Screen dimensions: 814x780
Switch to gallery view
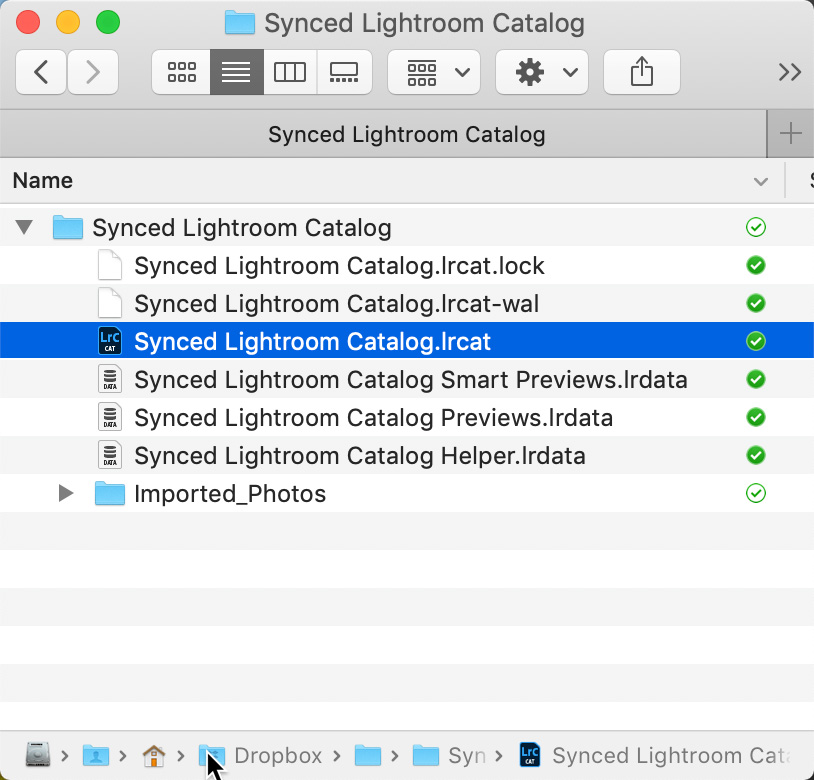(344, 72)
